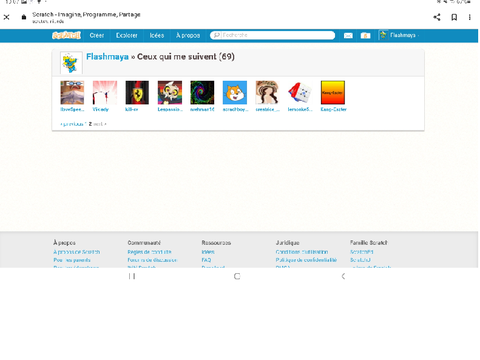Screen dimensions: 480x360
Task: Open the Rubik's cube follower avatar
Action: point(300,93)
